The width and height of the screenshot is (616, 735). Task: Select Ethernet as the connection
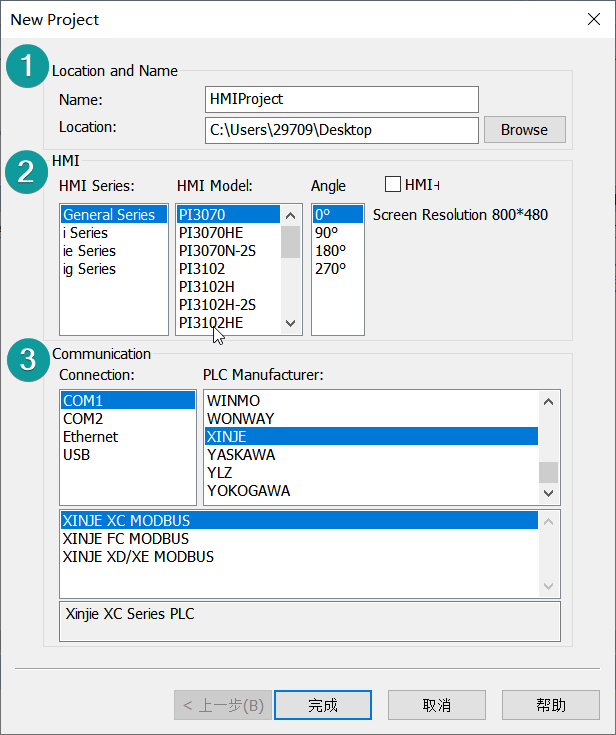tap(90, 437)
